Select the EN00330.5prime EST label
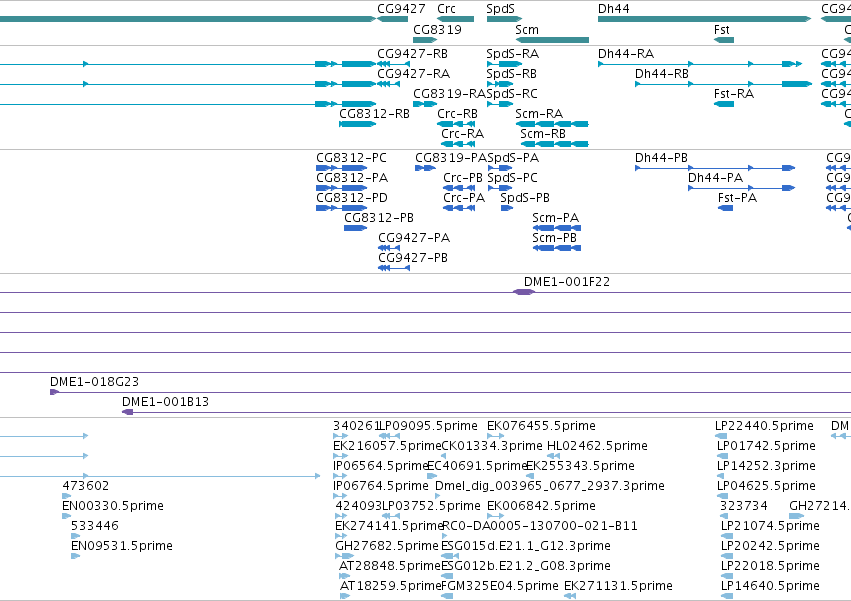The height and width of the screenshot is (601, 851). (112, 507)
